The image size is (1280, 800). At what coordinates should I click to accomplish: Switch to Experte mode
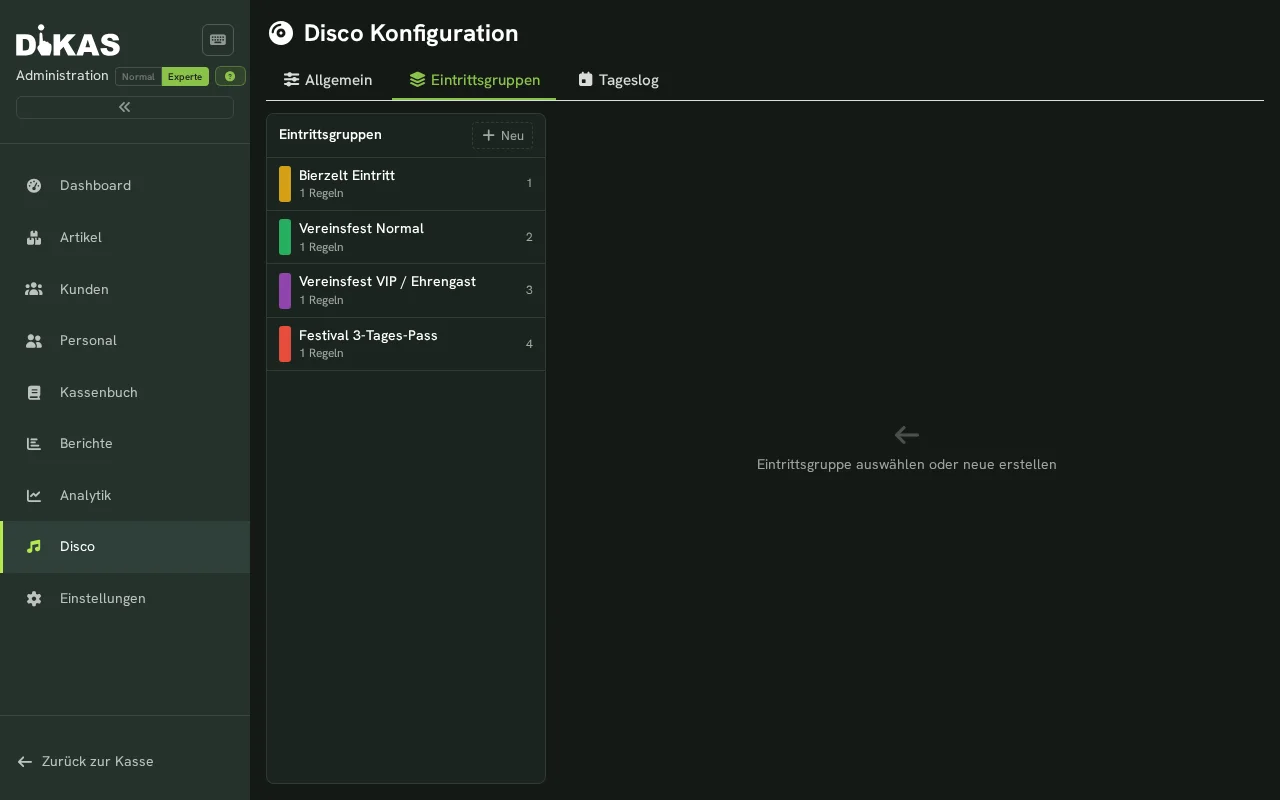(185, 77)
